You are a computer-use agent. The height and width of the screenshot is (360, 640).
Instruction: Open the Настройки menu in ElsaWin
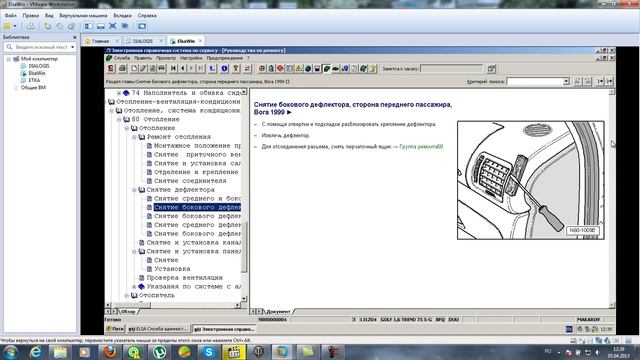pyautogui.click(x=191, y=58)
